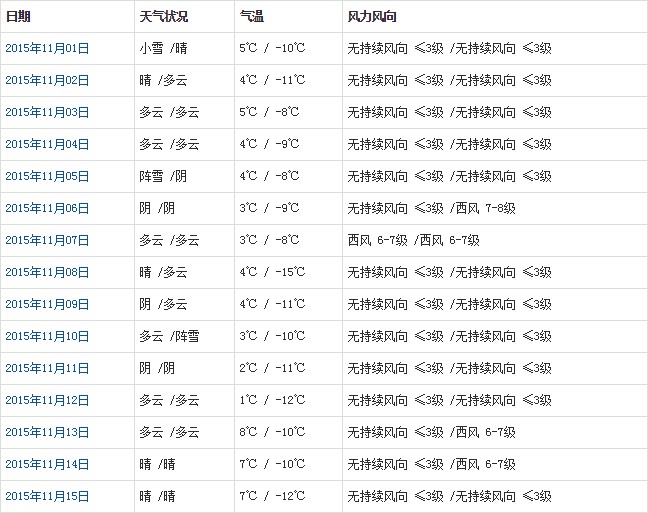Click the 2015年11月10日 date link

pos(47,336)
